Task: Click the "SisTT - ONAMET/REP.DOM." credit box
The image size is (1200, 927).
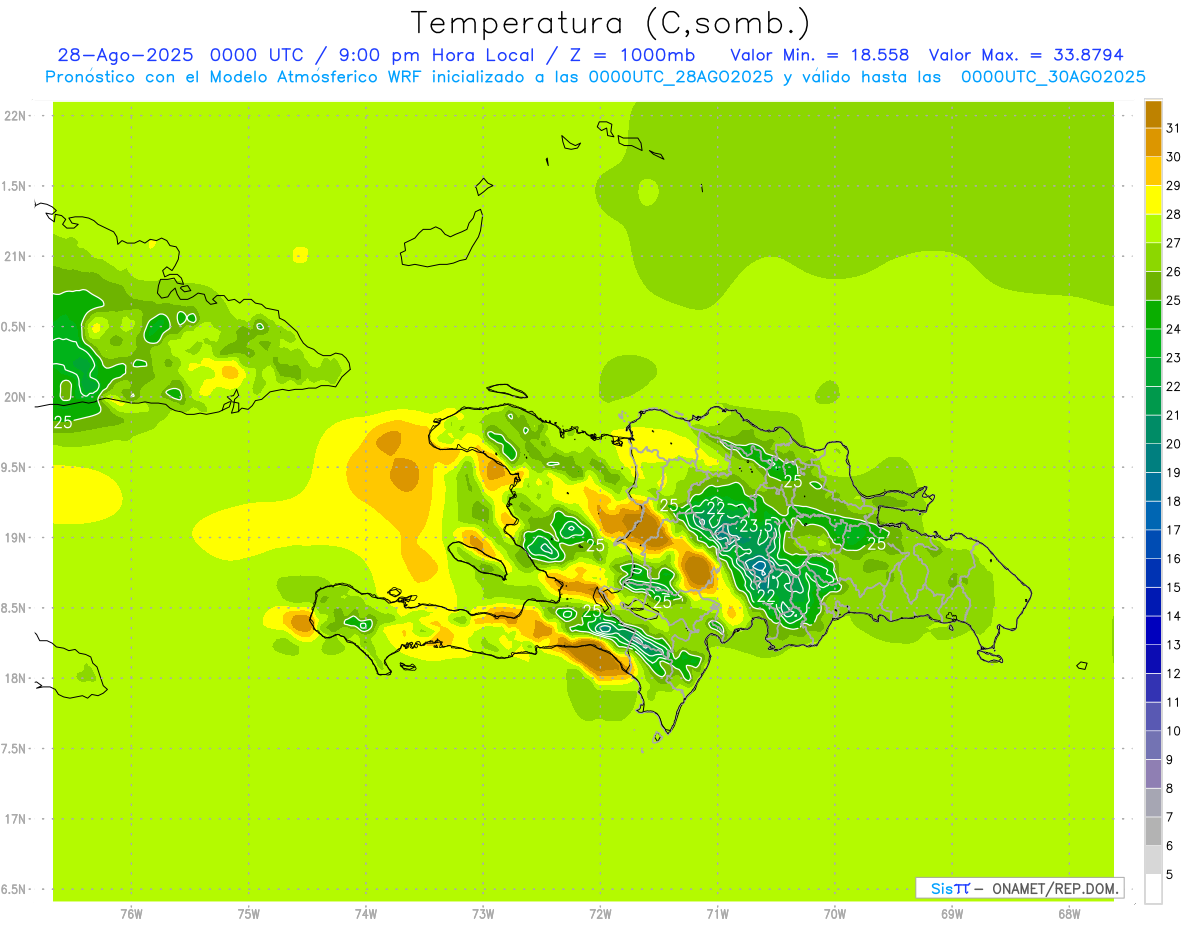Action: 1019,888
